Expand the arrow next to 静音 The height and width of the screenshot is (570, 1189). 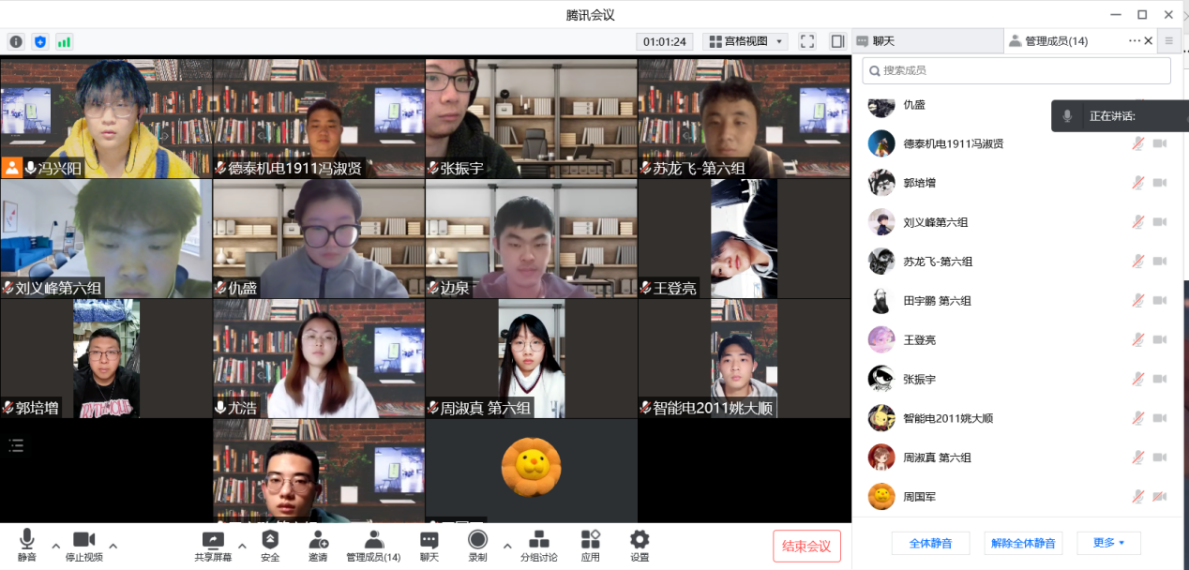(x=56, y=546)
